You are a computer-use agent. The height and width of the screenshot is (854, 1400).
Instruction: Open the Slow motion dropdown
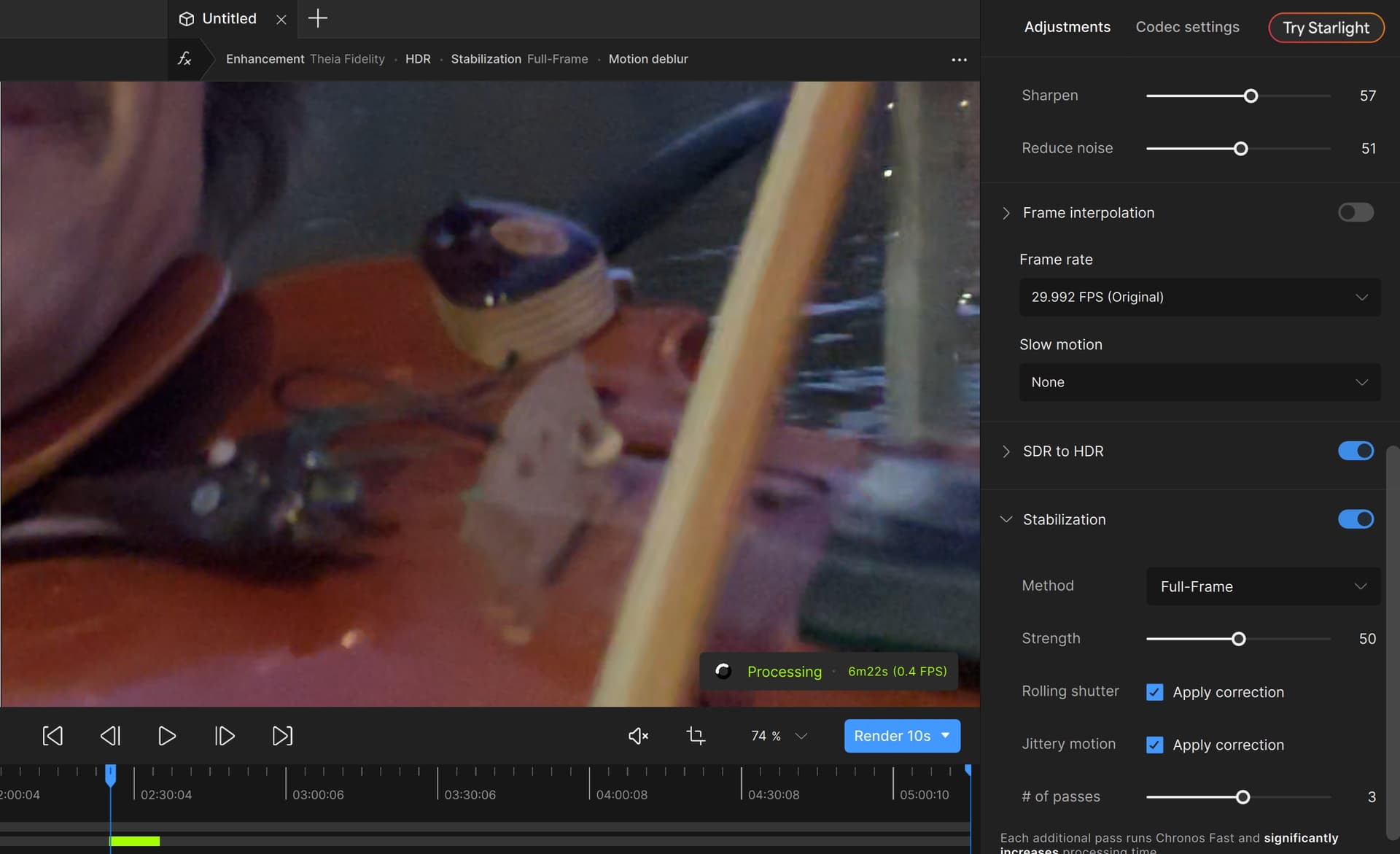click(1199, 382)
